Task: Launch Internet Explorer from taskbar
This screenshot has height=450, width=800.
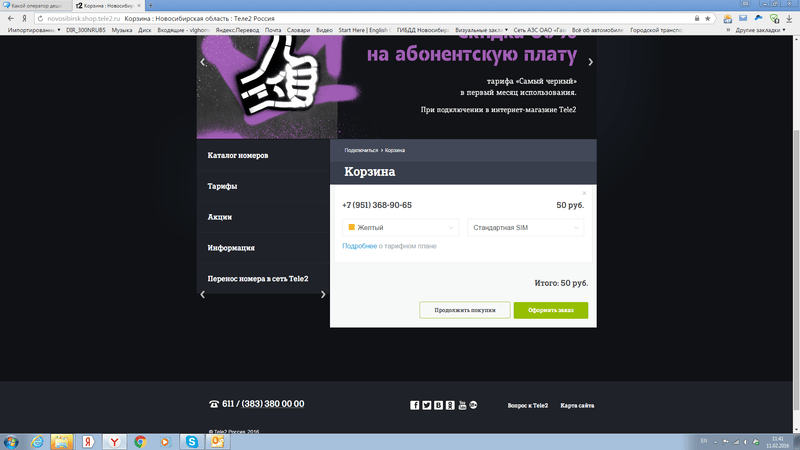Action: 37,442
